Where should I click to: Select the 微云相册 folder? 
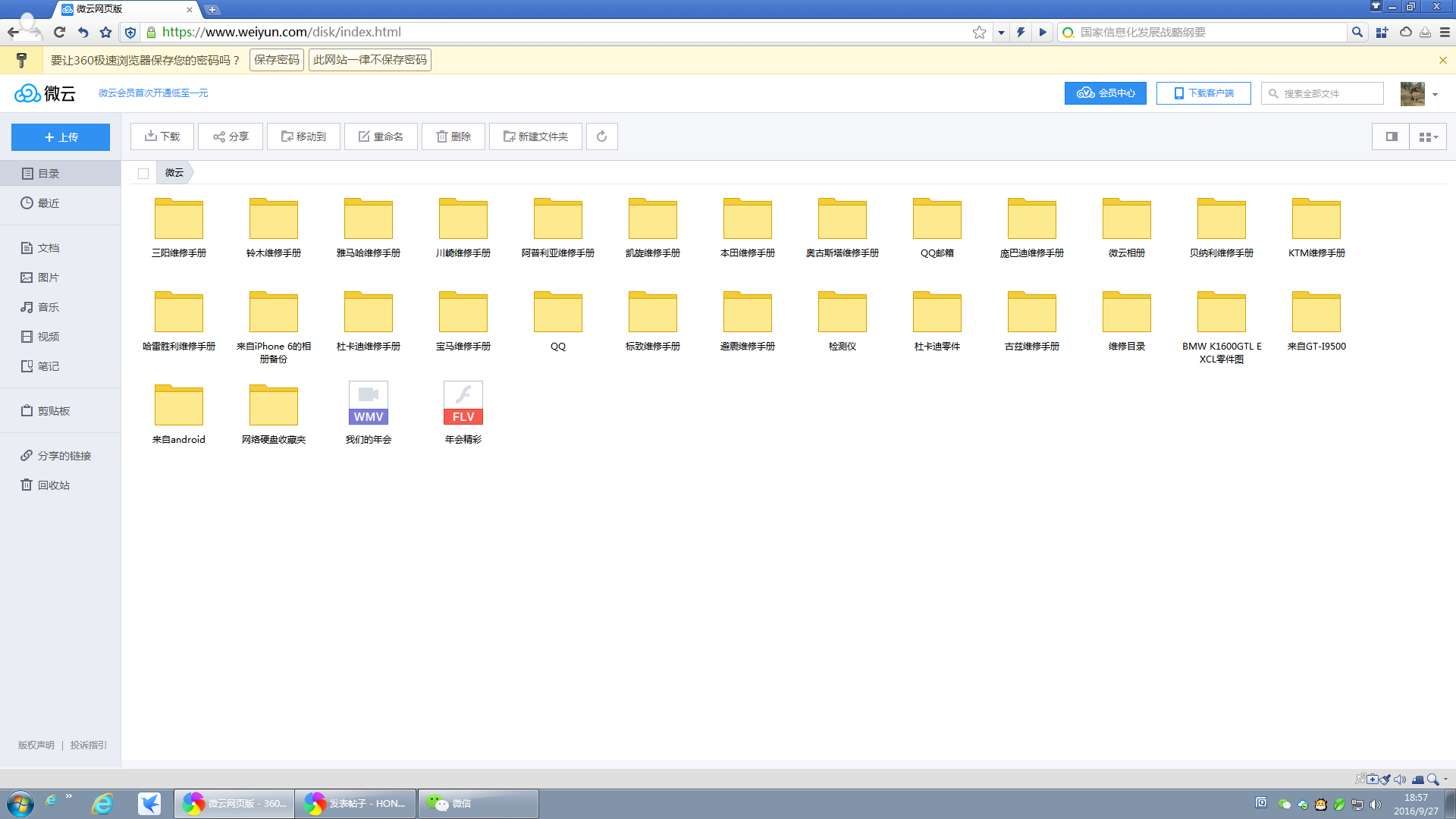click(1127, 227)
